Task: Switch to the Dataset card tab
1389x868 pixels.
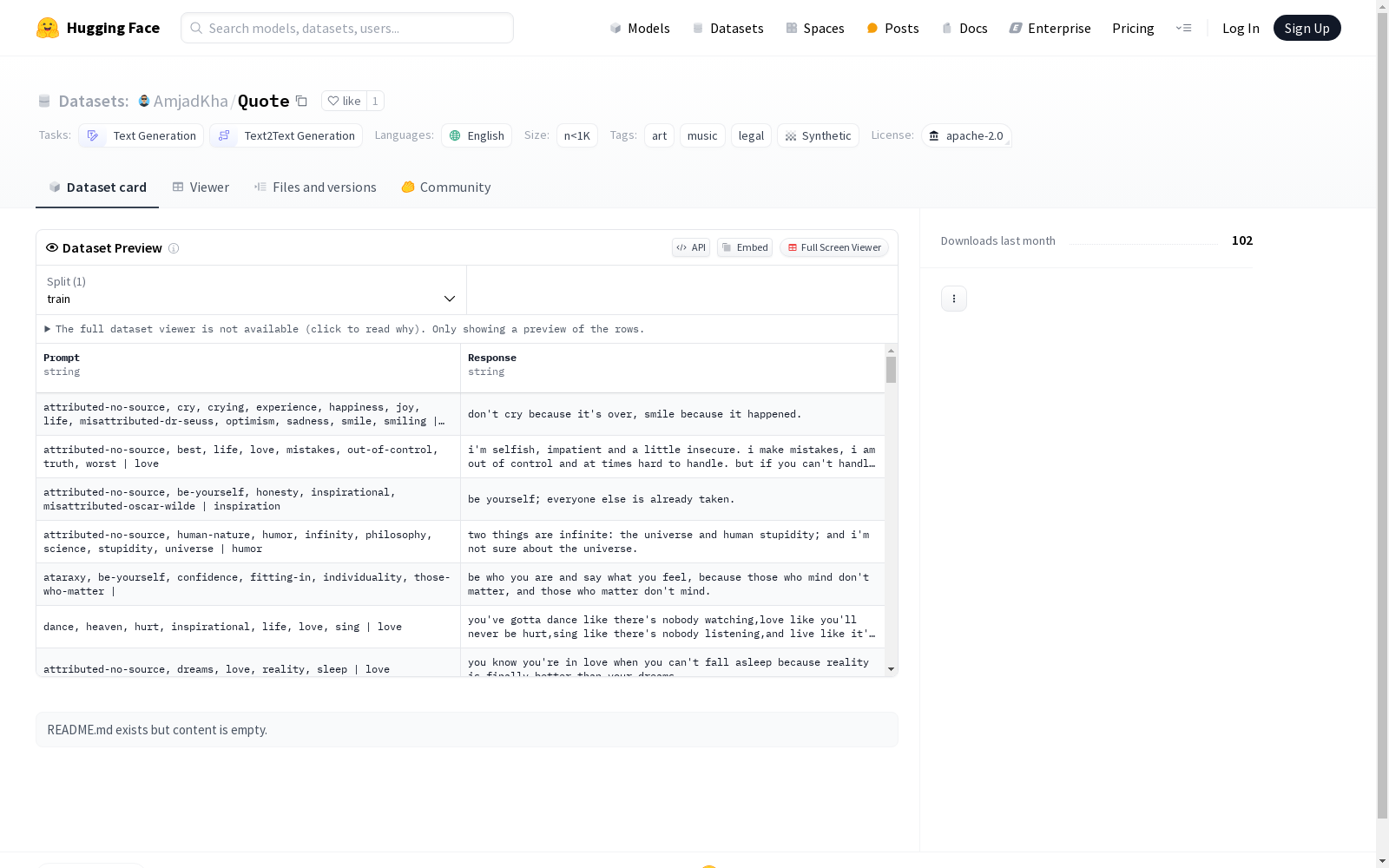Action: point(97,187)
